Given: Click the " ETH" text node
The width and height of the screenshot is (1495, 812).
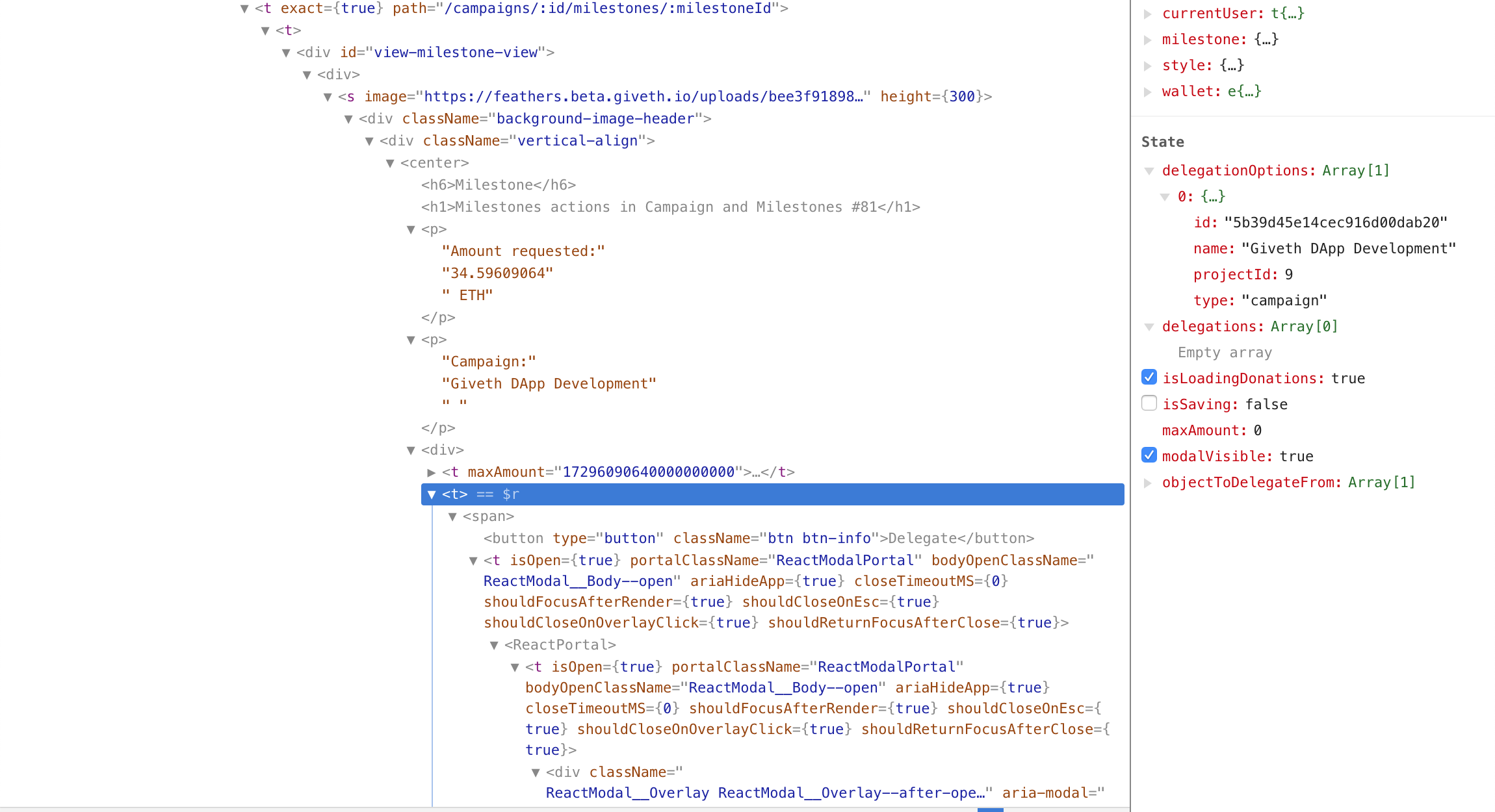Looking at the screenshot, I should pos(467,296).
